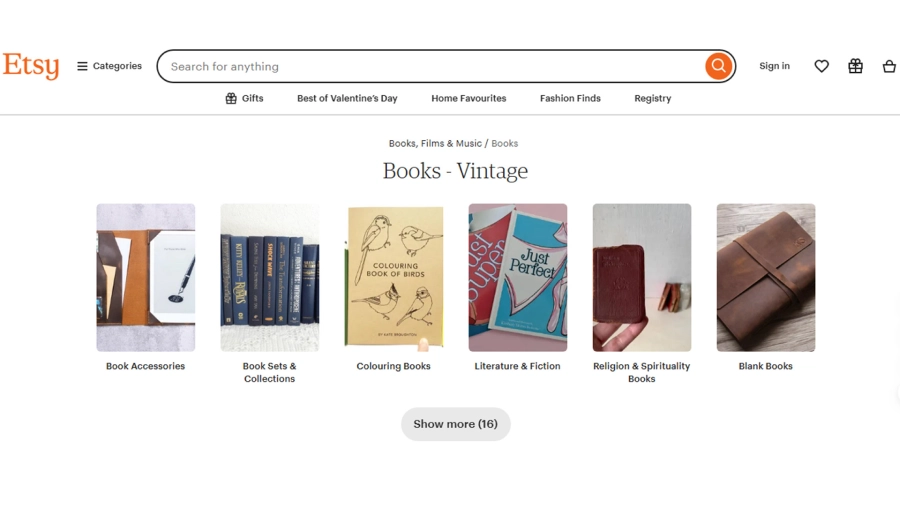Select the Book Sets & Collections image
Screen dimensions: 900x506
[x=270, y=277]
